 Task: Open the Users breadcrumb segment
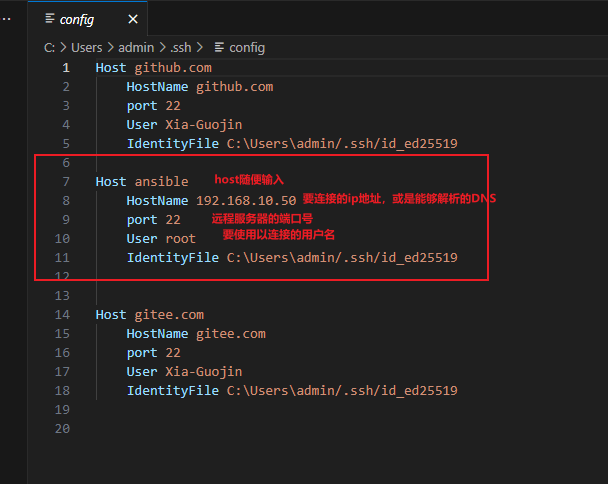tap(86, 48)
